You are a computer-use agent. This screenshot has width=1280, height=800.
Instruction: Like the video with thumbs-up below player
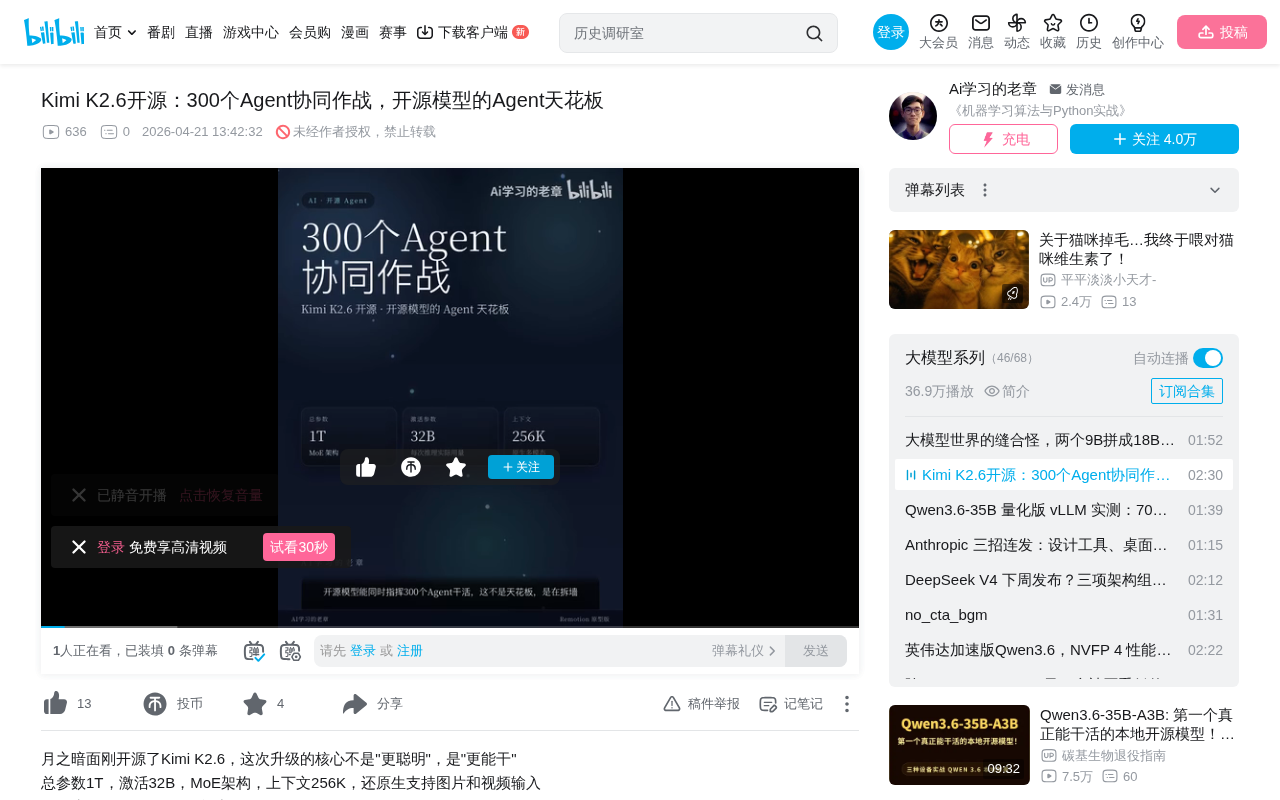[56, 704]
